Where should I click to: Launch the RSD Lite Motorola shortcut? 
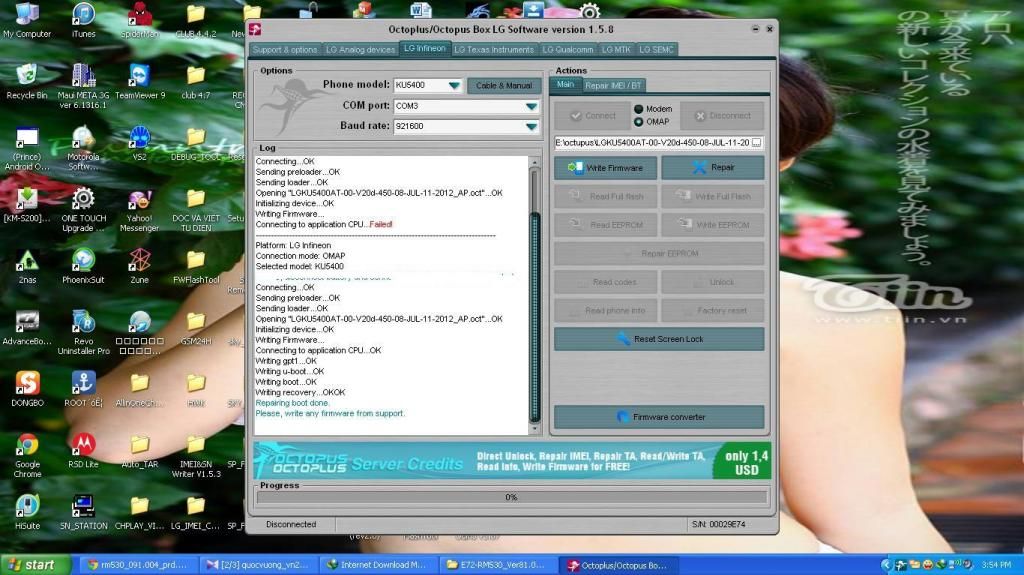click(83, 450)
